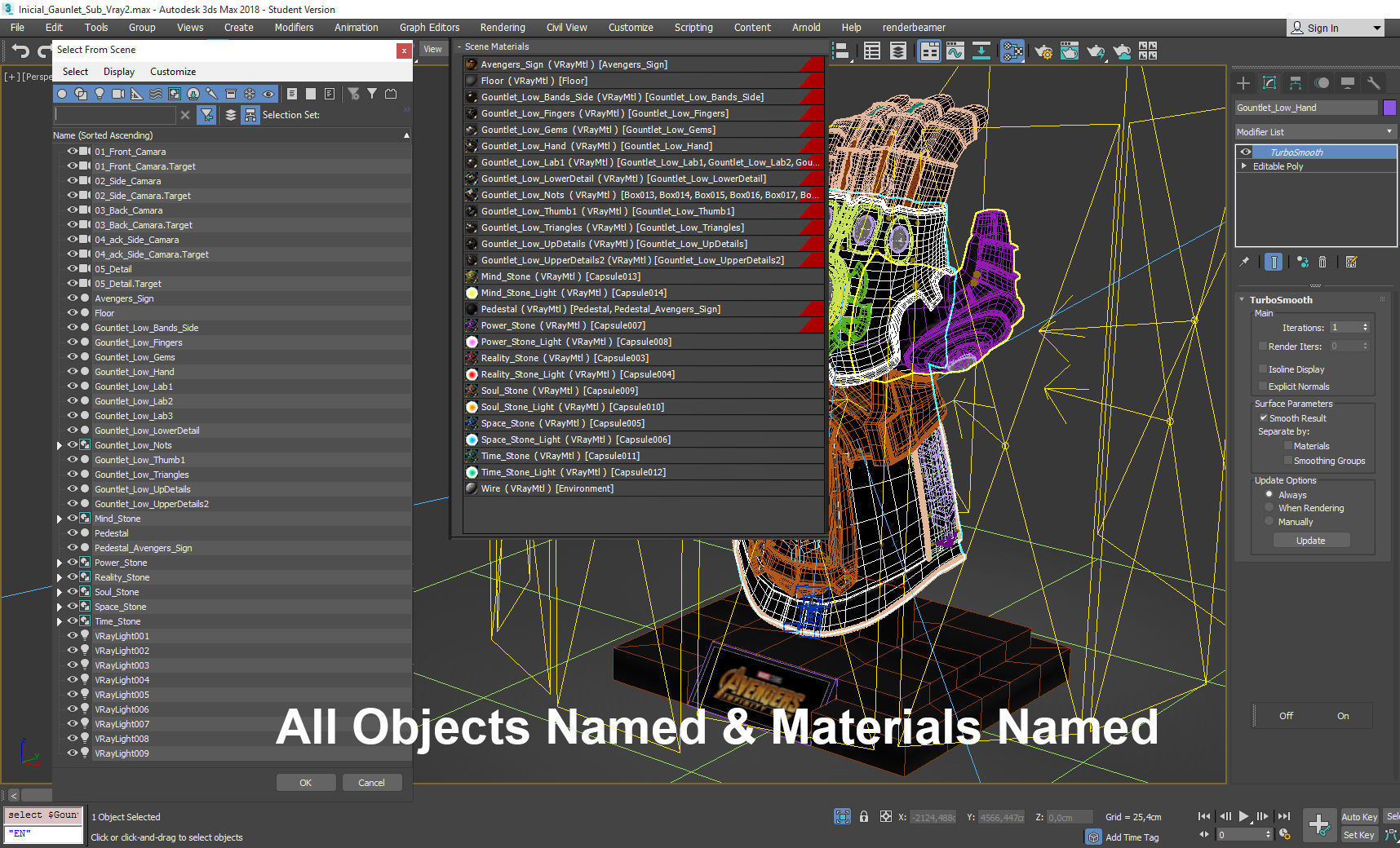Image resolution: width=1400 pixels, height=848 pixels.
Task: Open the Graph Editors menu
Action: (429, 27)
